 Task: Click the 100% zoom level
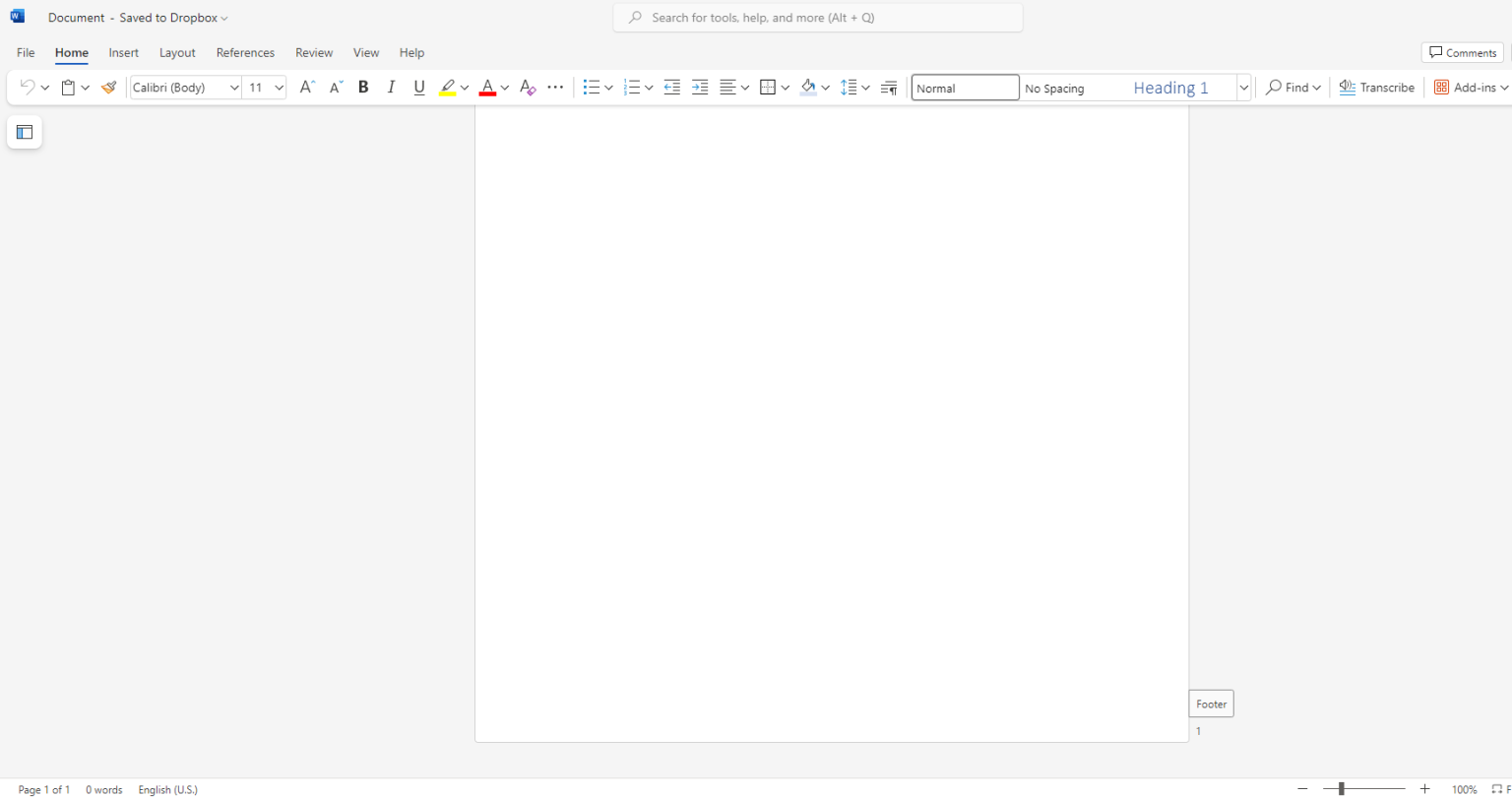1465,789
